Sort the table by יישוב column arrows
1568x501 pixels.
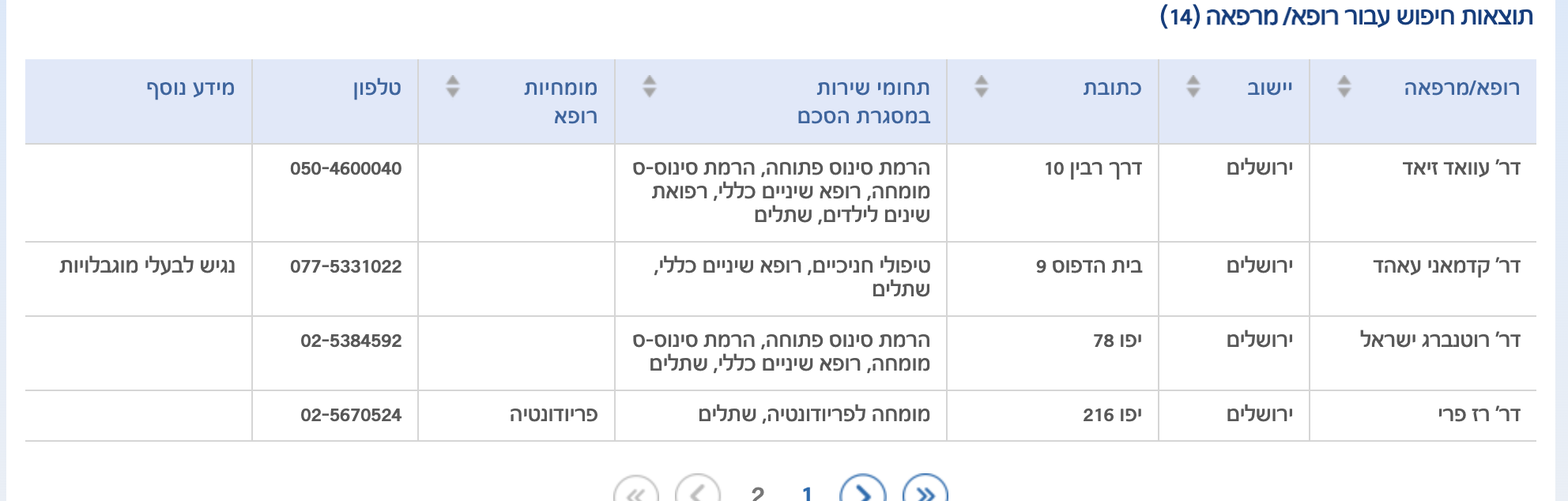[1193, 86]
